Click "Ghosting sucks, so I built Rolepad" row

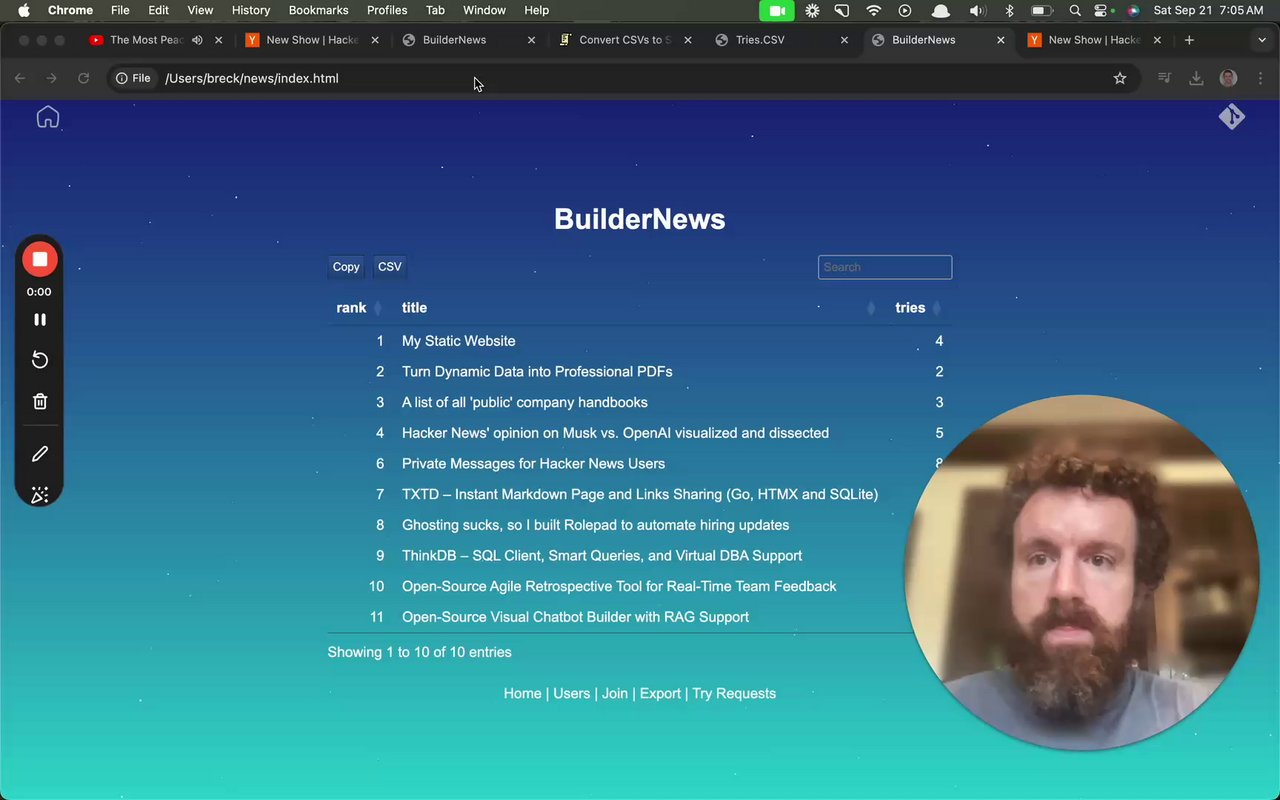(x=595, y=525)
